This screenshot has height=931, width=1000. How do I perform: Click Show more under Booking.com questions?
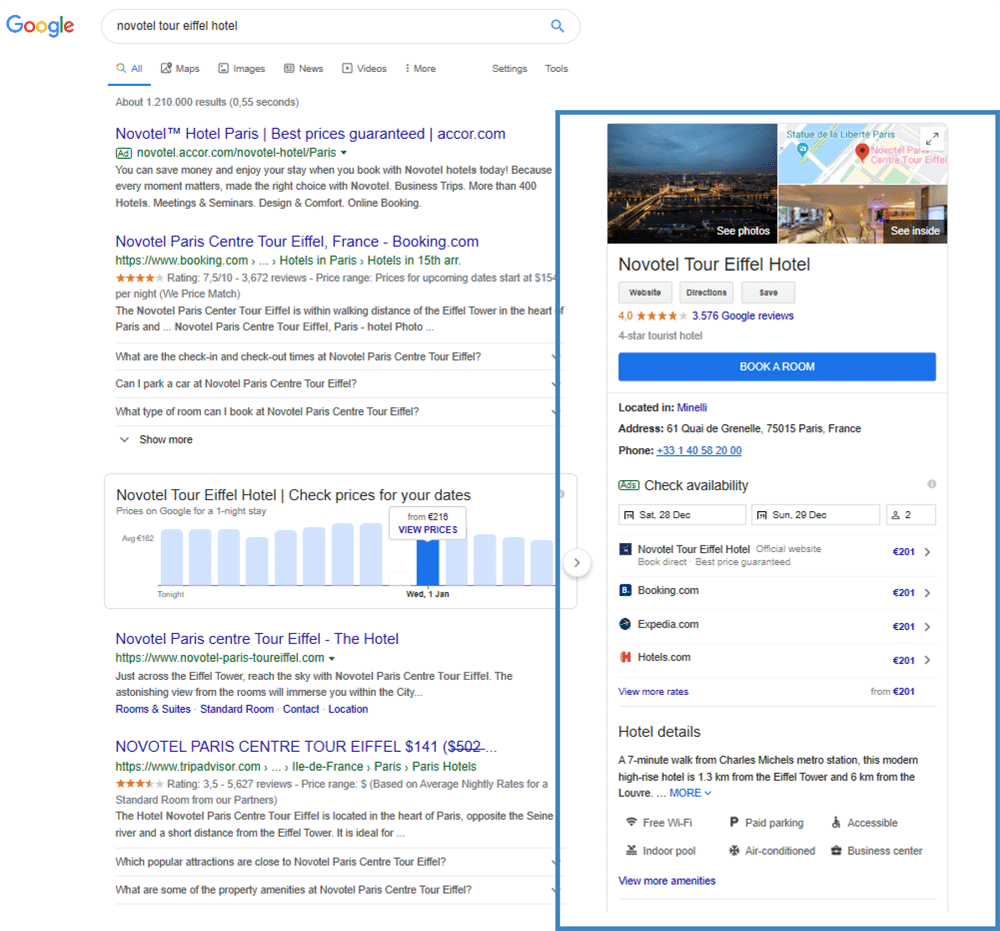coord(156,439)
